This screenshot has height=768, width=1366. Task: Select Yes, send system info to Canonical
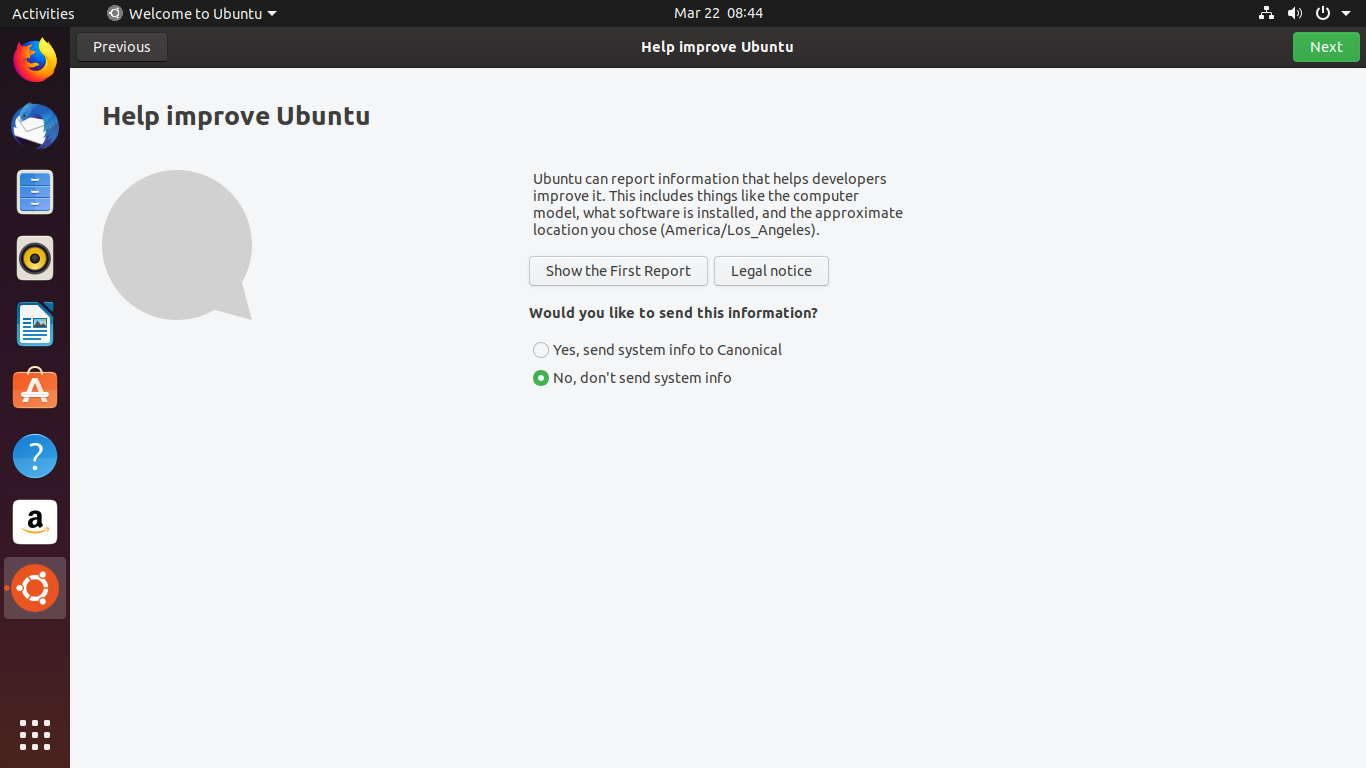[658, 350]
